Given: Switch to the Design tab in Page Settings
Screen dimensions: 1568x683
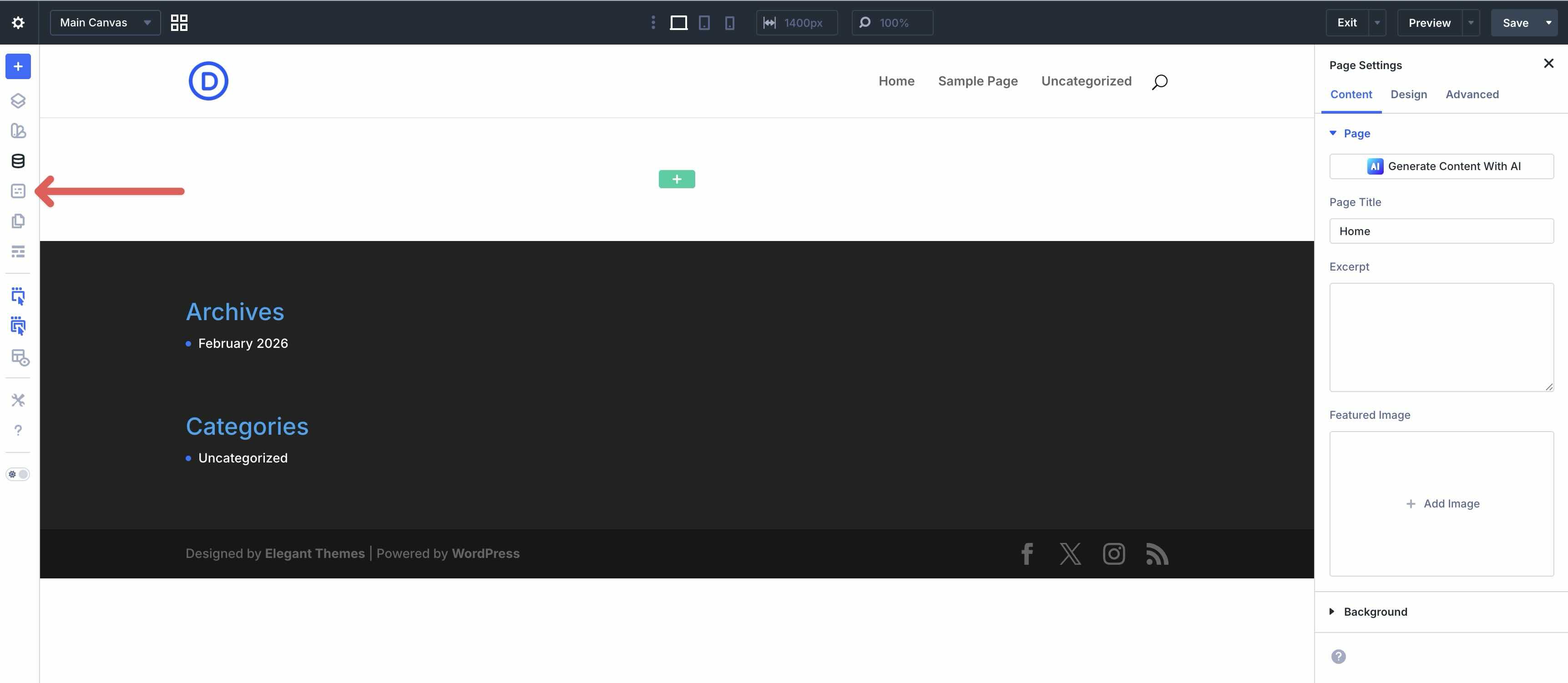Looking at the screenshot, I should click(1409, 94).
